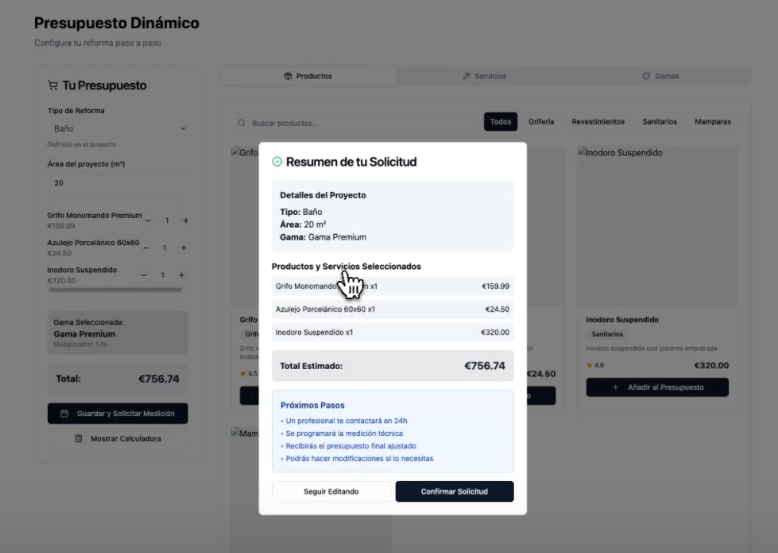This screenshot has height=553, width=778.
Task: Filter products by Grifería category
Action: coord(541,122)
